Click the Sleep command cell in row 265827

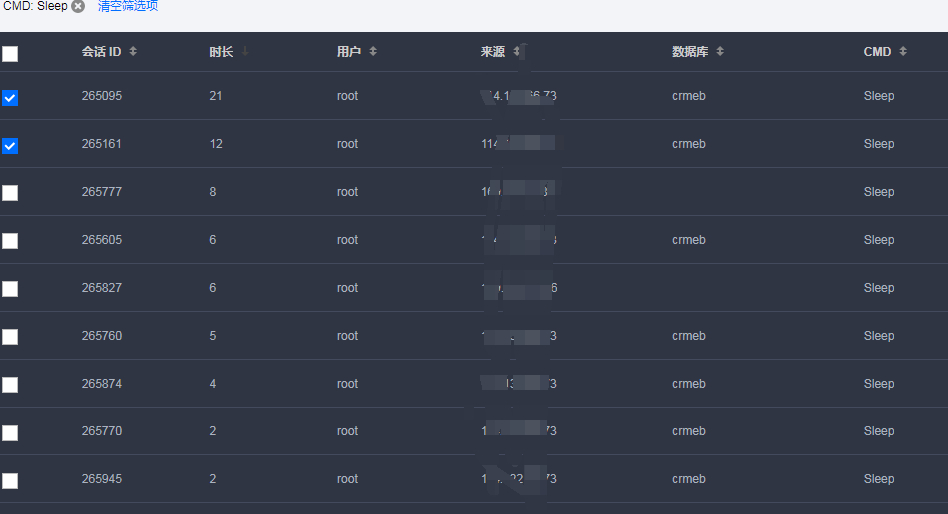(x=879, y=288)
